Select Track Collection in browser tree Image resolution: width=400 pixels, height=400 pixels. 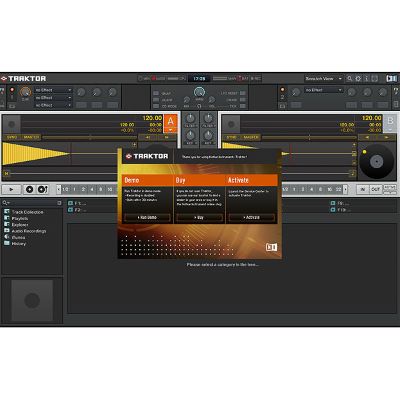click(x=28, y=212)
